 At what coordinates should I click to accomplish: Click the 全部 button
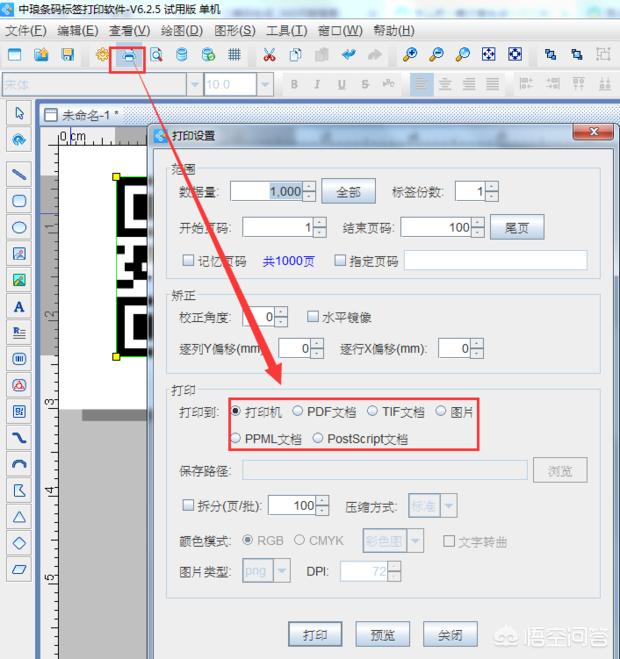coord(348,192)
